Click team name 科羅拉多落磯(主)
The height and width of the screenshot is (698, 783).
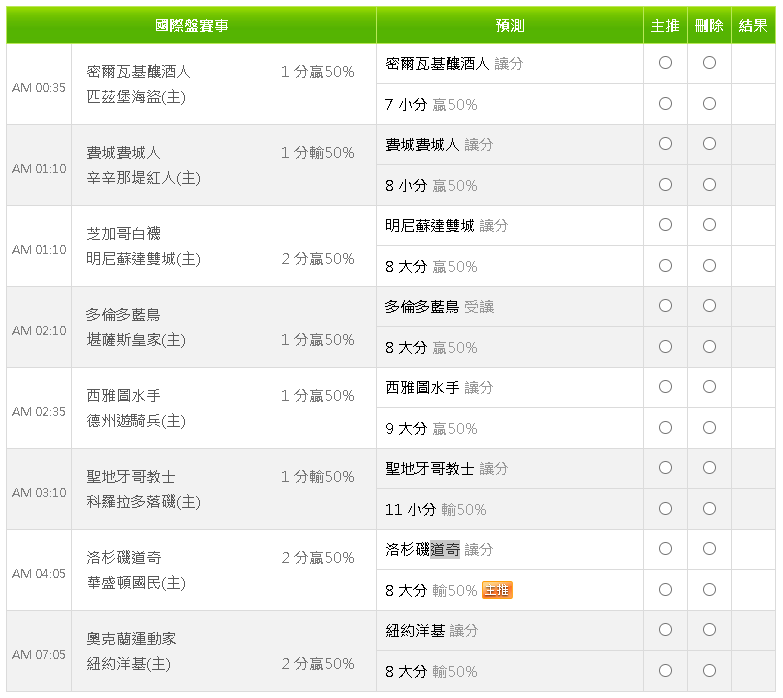[143, 502]
